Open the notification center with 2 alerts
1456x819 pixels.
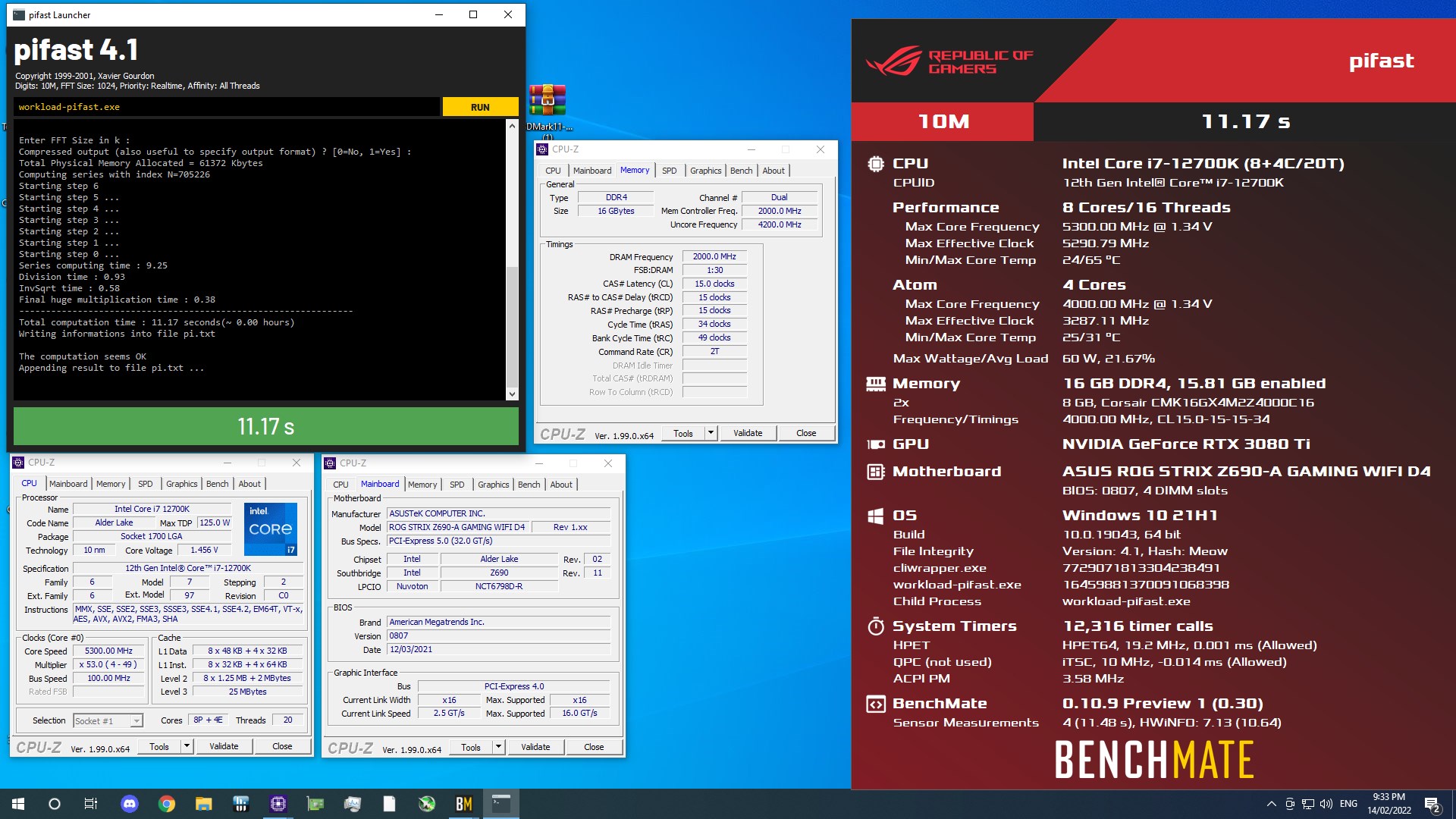tap(1432, 804)
